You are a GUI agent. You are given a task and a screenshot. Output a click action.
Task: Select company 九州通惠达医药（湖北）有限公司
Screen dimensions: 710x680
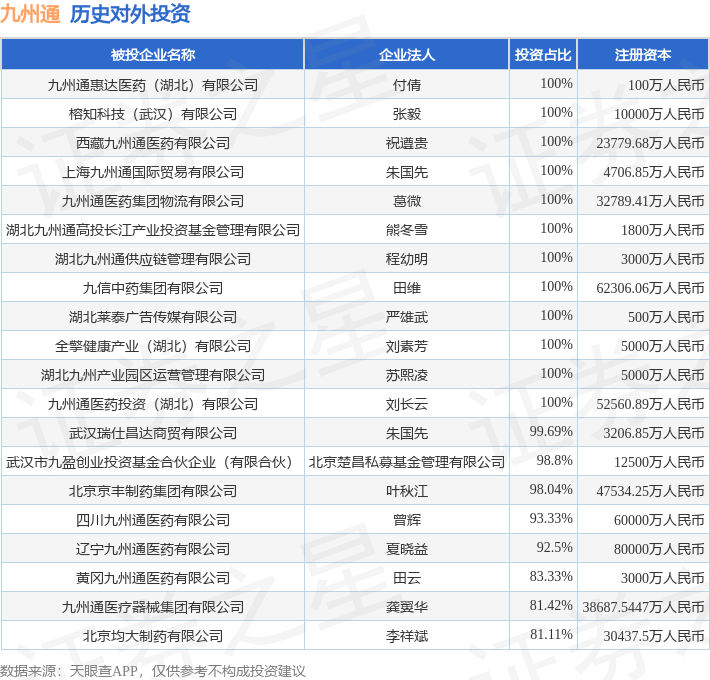pos(153,85)
